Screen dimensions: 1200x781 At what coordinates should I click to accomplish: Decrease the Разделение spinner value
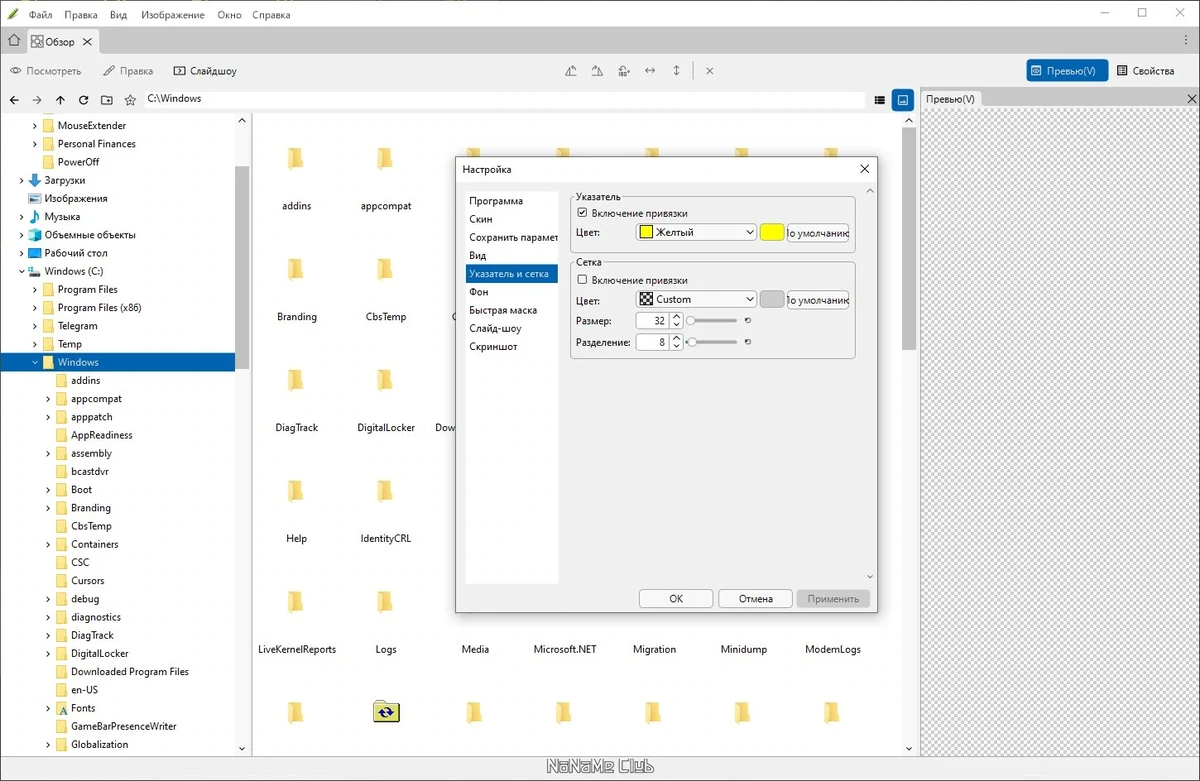point(677,346)
